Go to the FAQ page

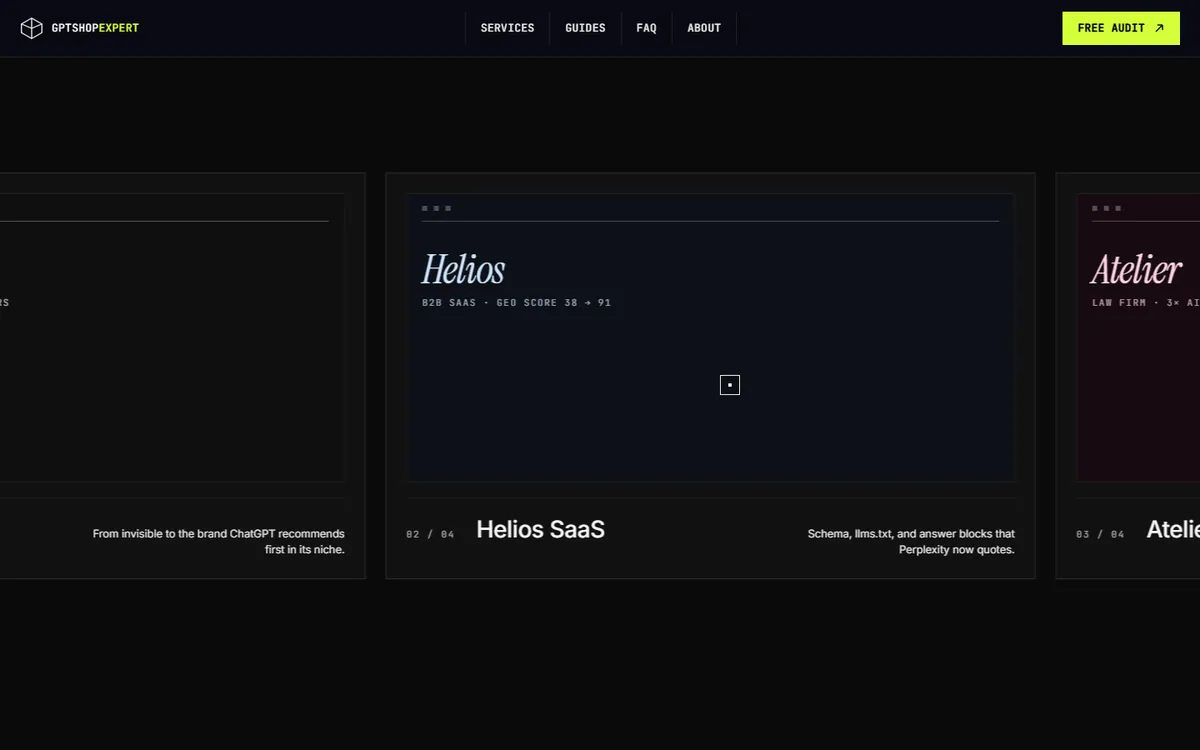click(646, 28)
